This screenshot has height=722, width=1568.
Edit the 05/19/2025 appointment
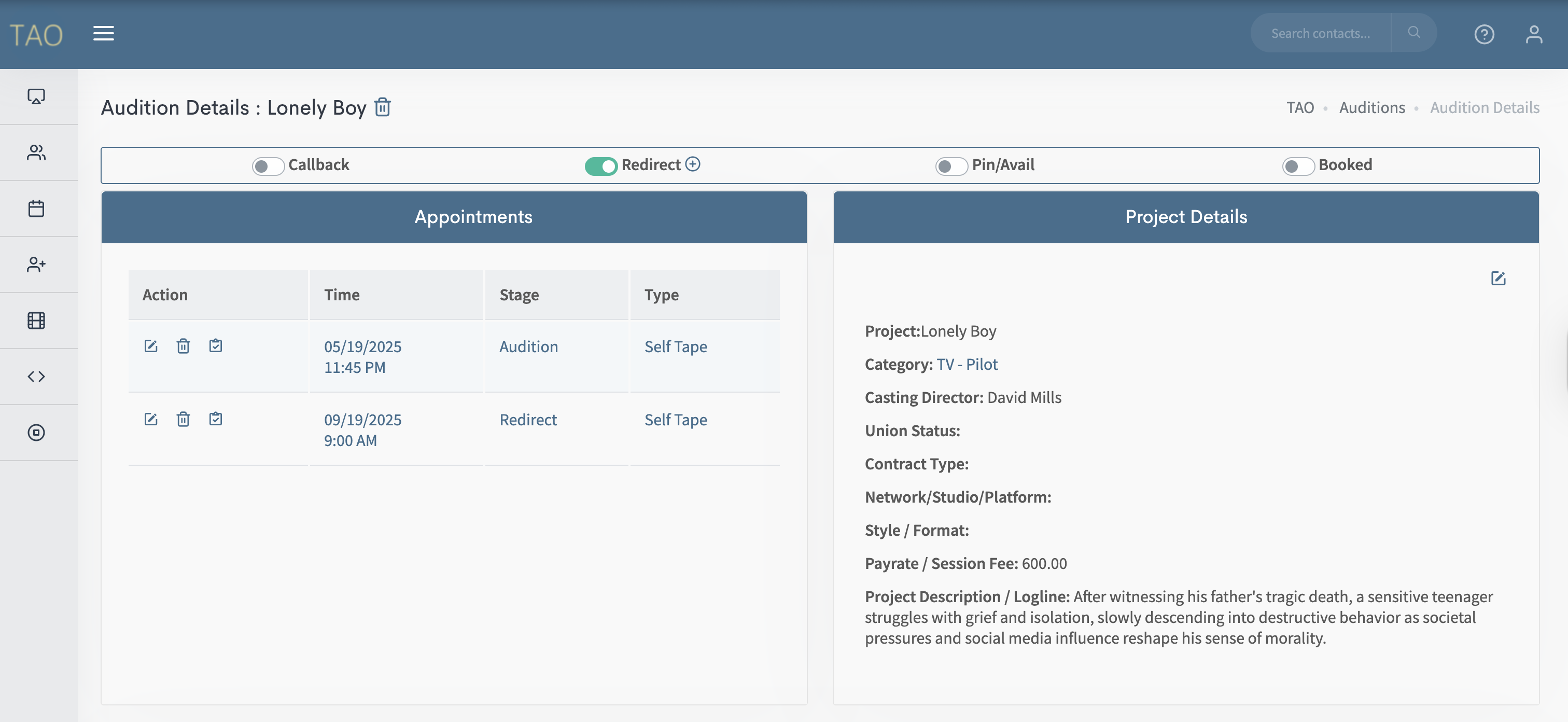click(151, 346)
